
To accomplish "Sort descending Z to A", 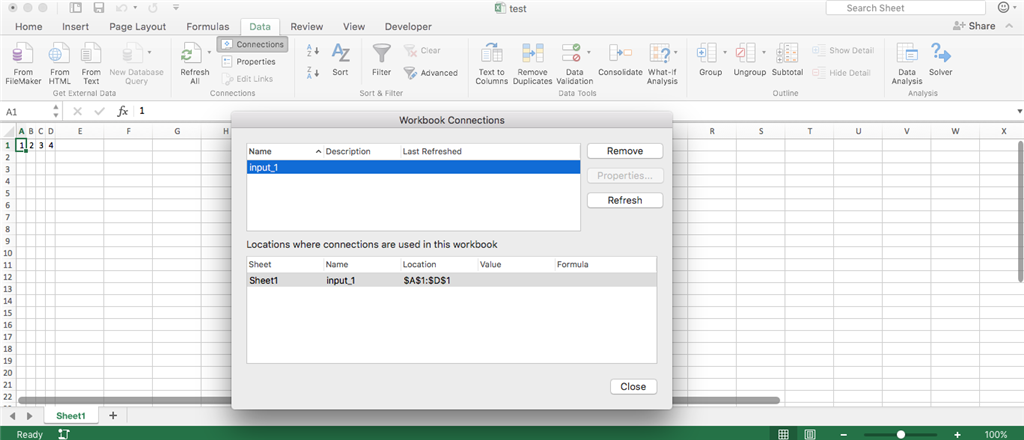I will coord(313,72).
